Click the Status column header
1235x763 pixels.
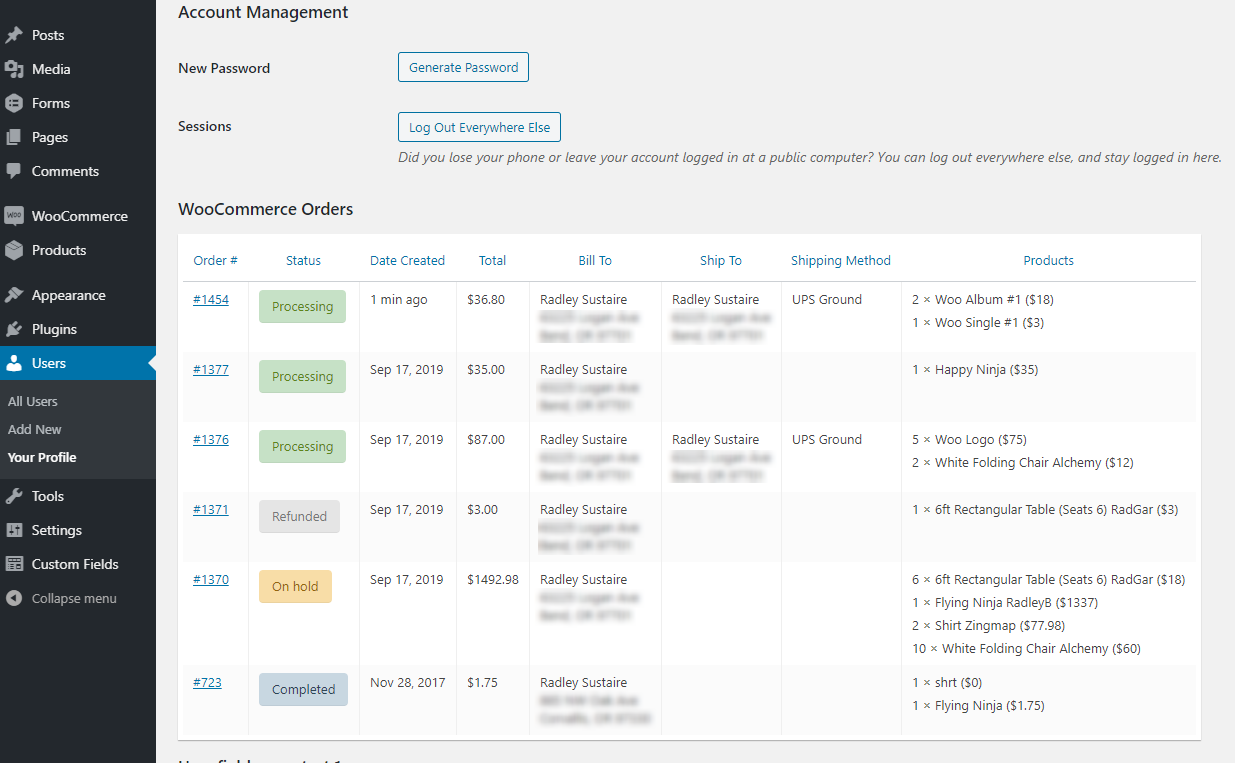click(x=303, y=260)
